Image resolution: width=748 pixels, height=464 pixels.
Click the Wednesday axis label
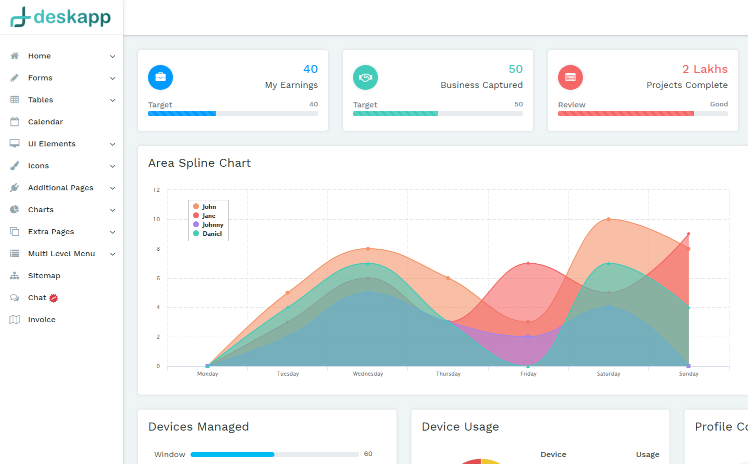[x=368, y=374]
